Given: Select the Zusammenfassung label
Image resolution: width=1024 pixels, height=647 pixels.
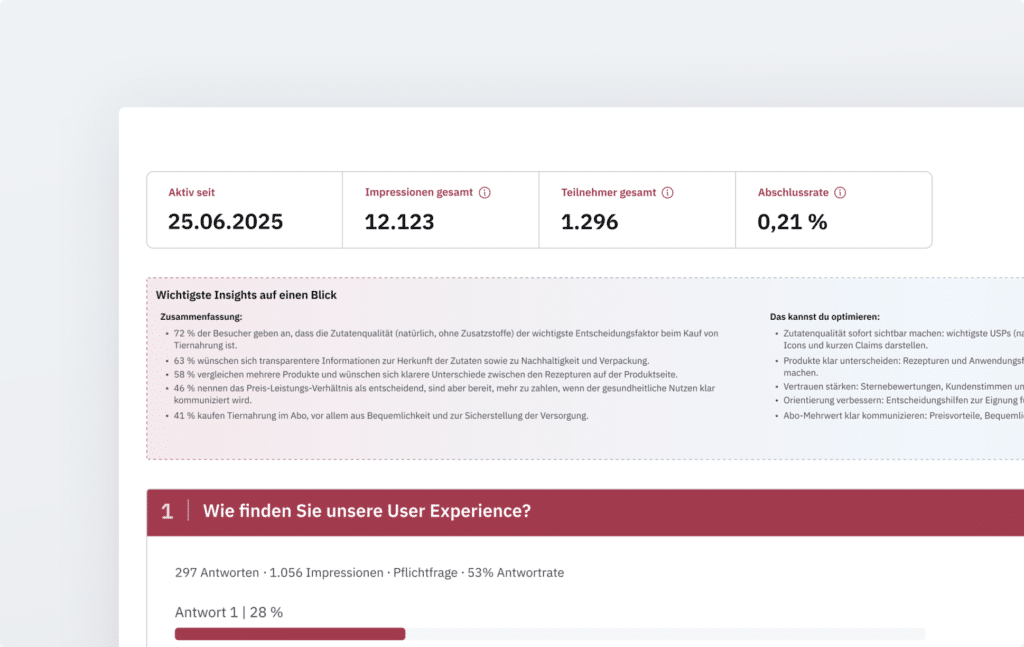Looking at the screenshot, I should tap(201, 317).
